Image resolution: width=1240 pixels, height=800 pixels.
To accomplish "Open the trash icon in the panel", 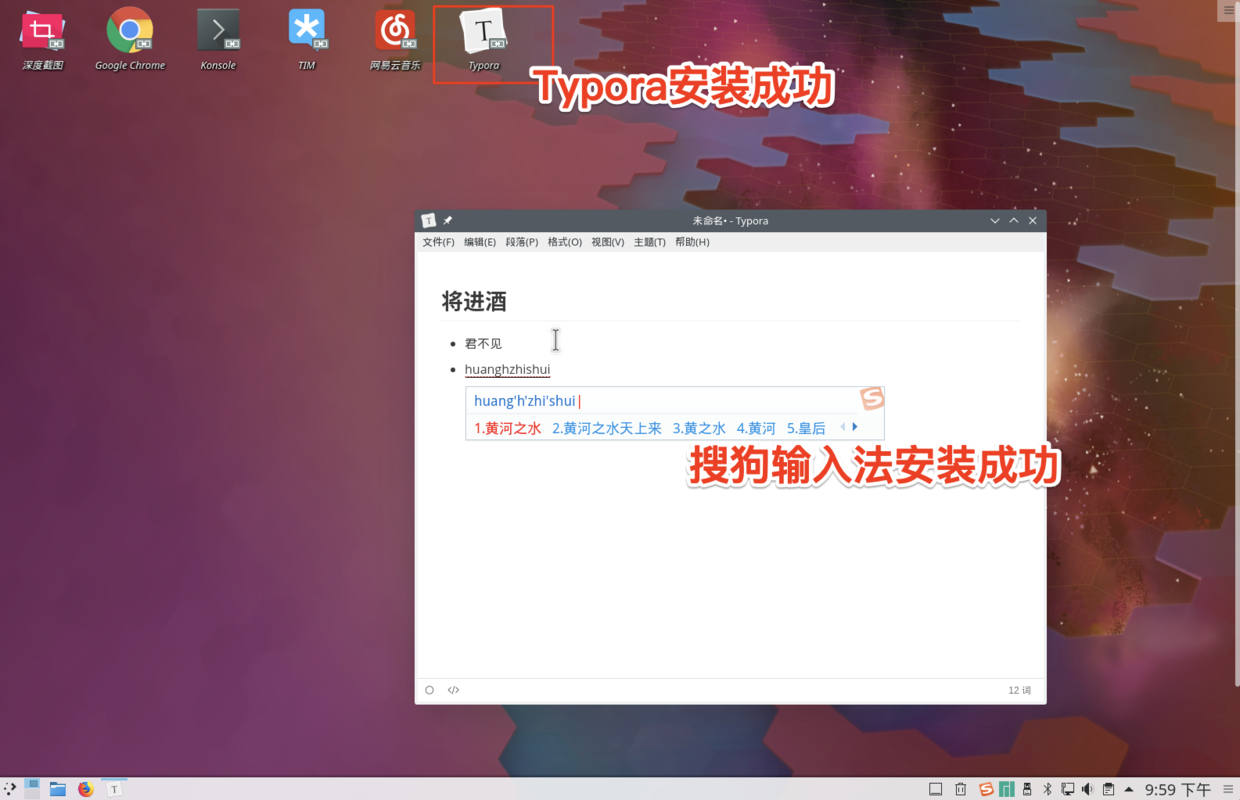I will tap(961, 789).
